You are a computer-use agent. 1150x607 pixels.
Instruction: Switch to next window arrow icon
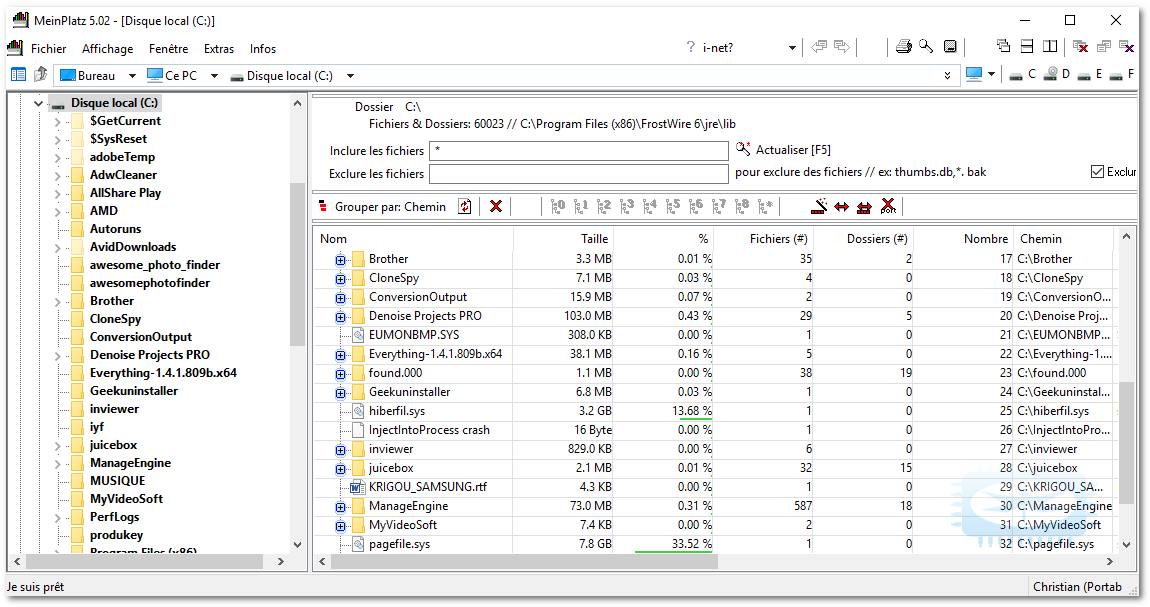coord(842,47)
